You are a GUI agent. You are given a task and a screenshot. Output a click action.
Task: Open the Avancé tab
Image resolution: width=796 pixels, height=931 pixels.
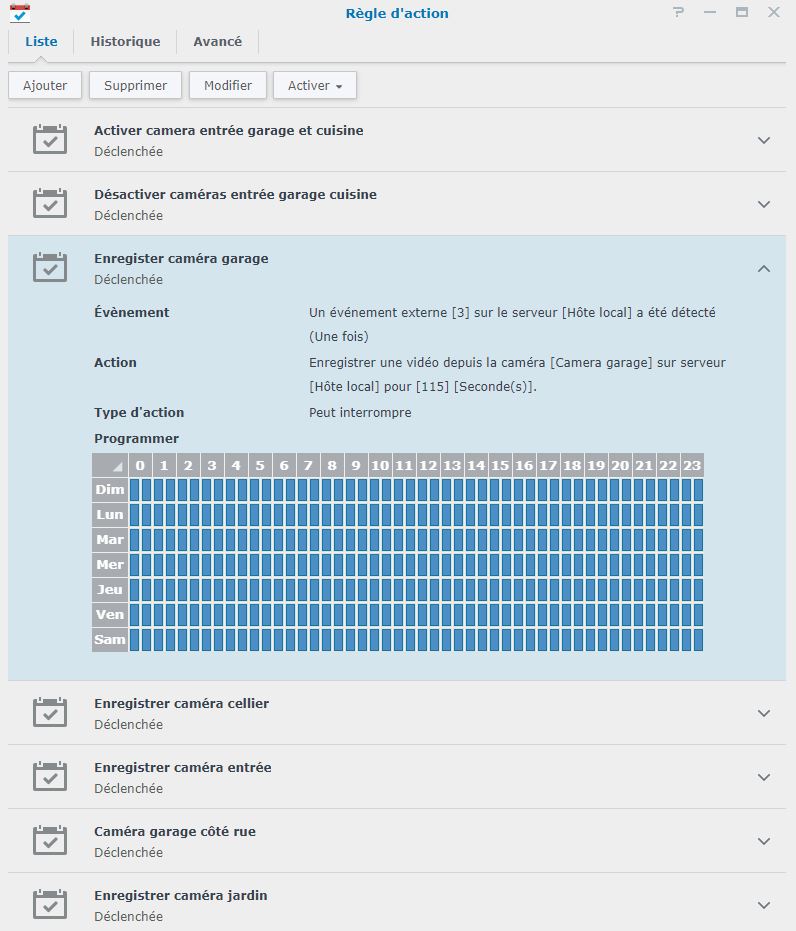[x=218, y=42]
